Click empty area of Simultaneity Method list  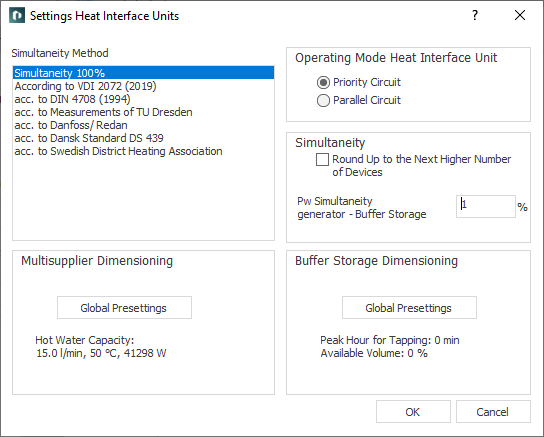pyautogui.click(x=144, y=198)
